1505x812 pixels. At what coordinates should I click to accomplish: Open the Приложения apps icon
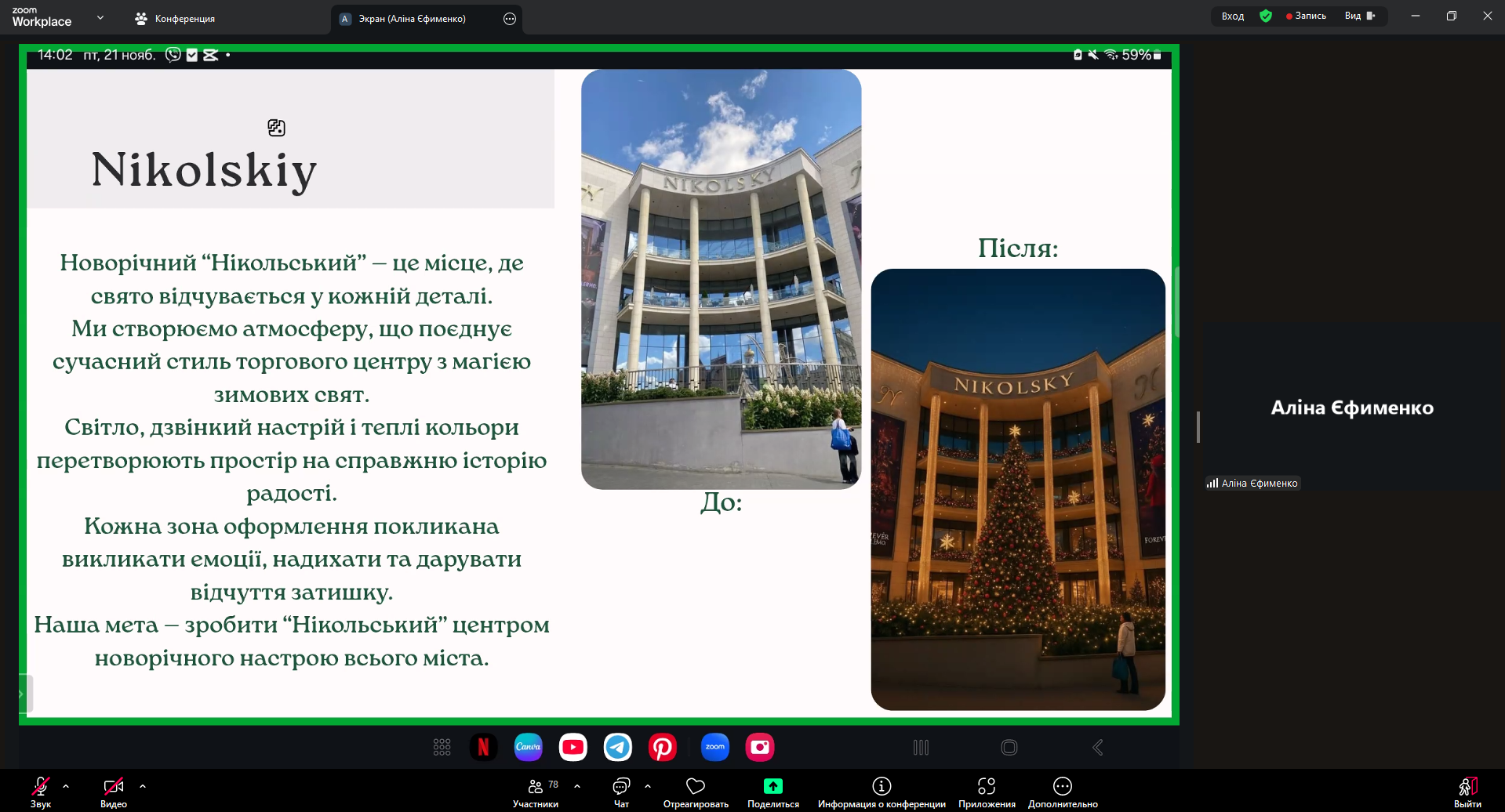987,790
